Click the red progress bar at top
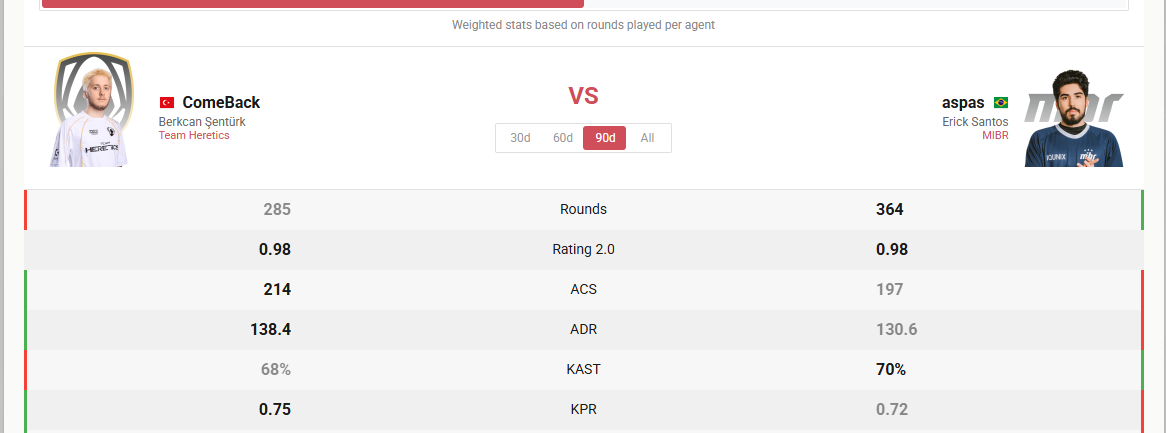The image size is (1166, 433). [x=313, y=4]
